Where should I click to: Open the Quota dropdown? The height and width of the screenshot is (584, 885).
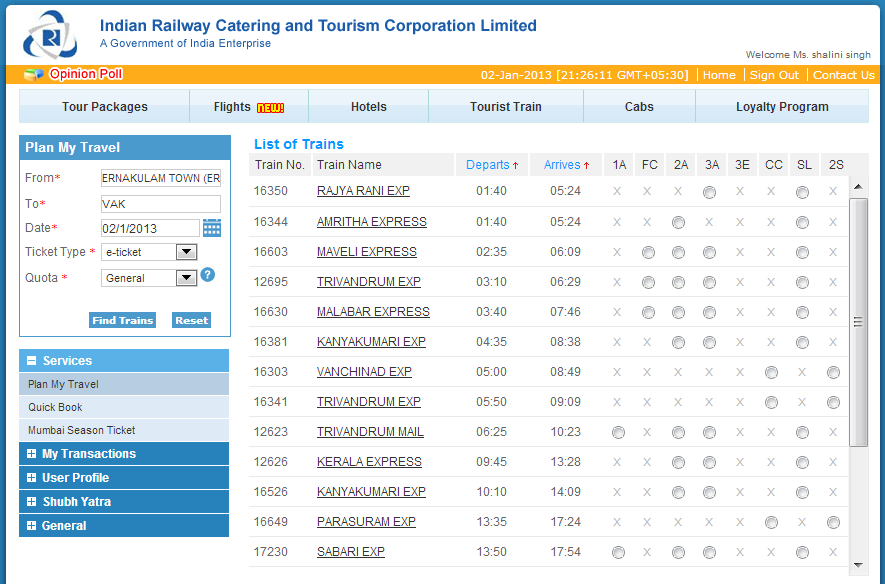pos(186,278)
